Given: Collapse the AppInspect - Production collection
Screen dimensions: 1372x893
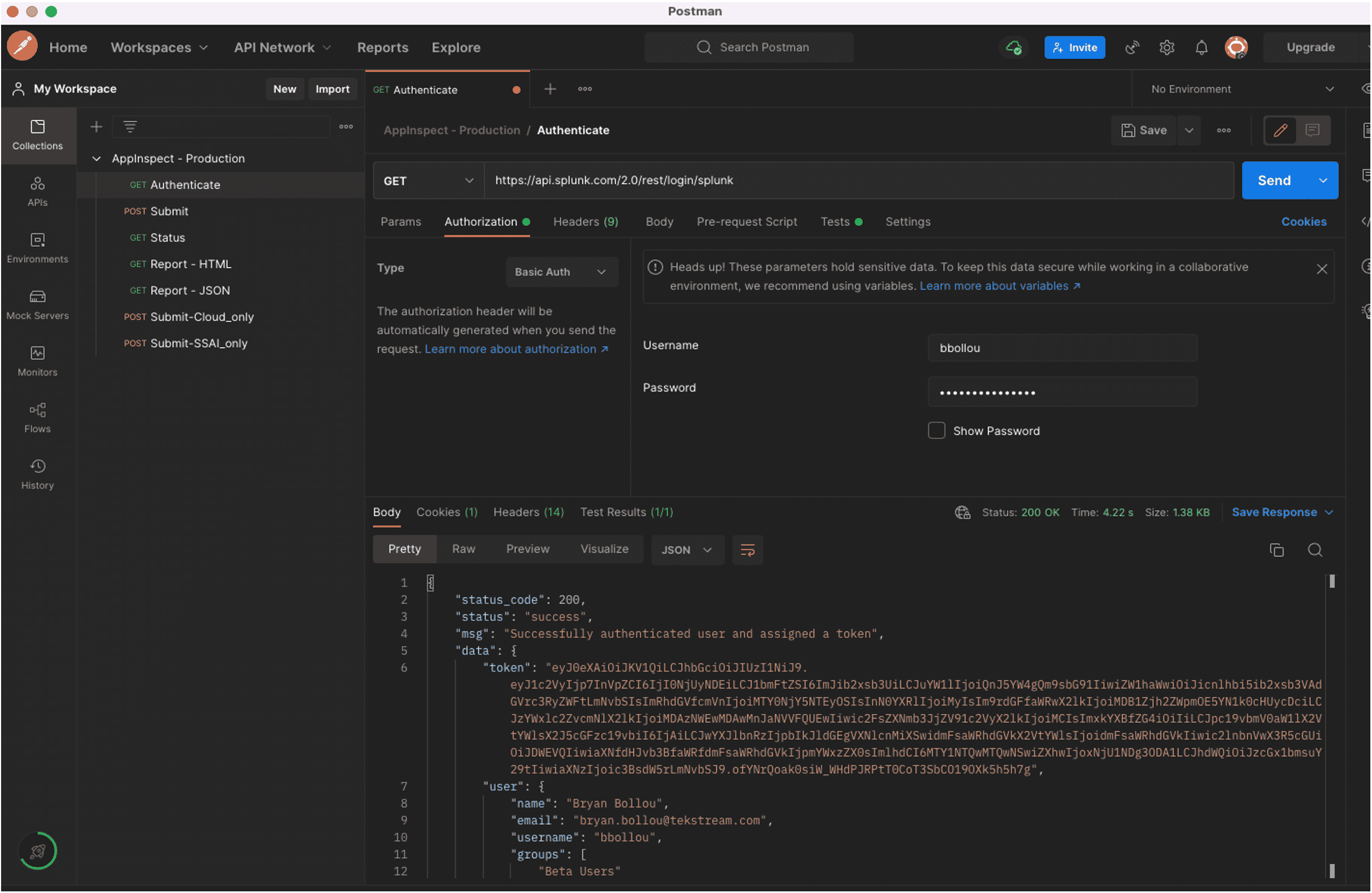Looking at the screenshot, I should coord(97,159).
